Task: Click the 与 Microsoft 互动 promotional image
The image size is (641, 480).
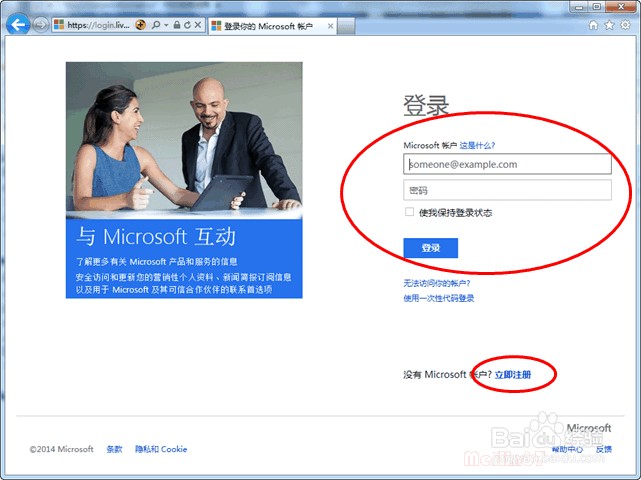Action: (x=184, y=180)
